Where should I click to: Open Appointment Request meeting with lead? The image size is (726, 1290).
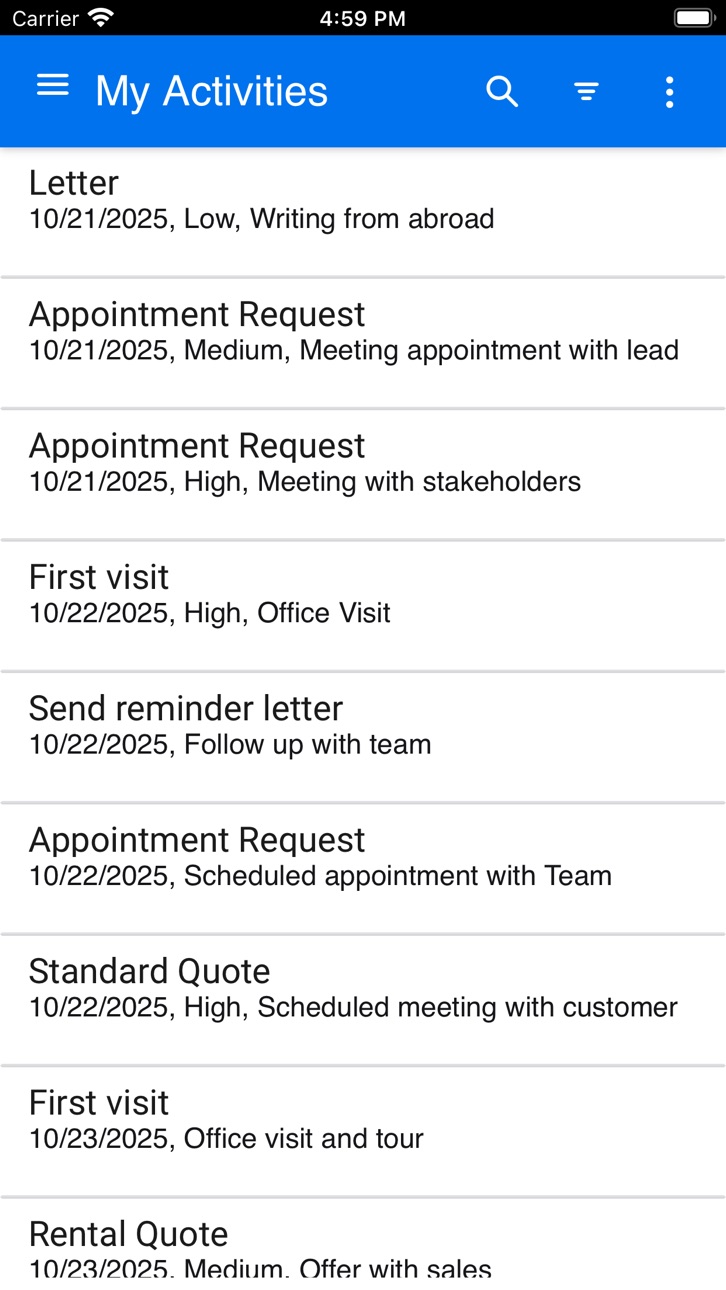(x=363, y=343)
